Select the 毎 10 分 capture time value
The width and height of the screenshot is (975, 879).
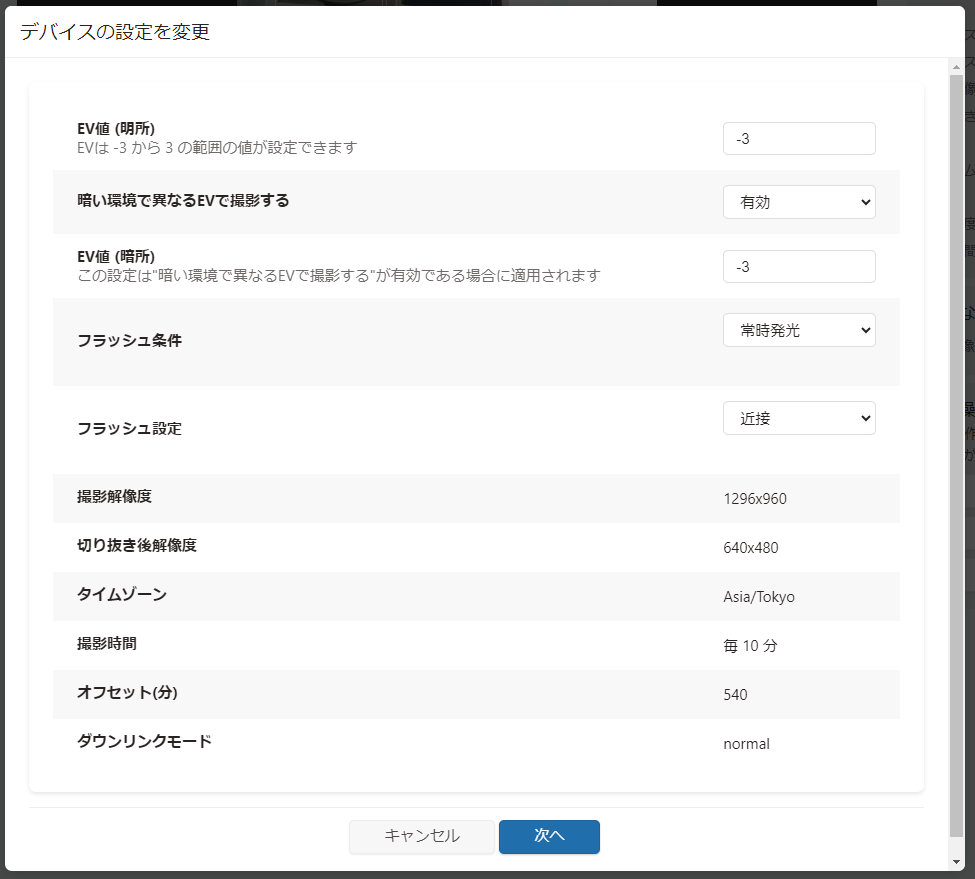750,646
